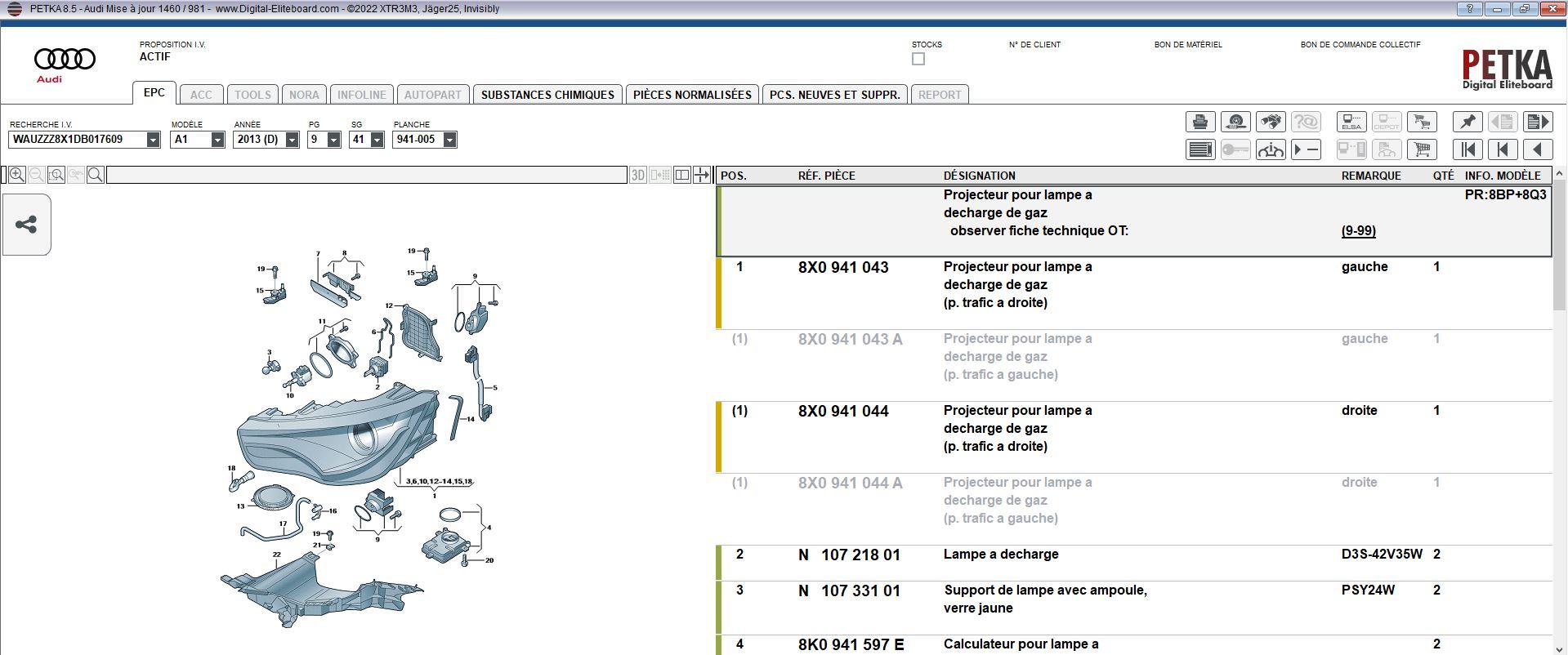Viewport: 1568px width, 655px height.
Task: Select part number 8X0 941 044
Action: [843, 411]
